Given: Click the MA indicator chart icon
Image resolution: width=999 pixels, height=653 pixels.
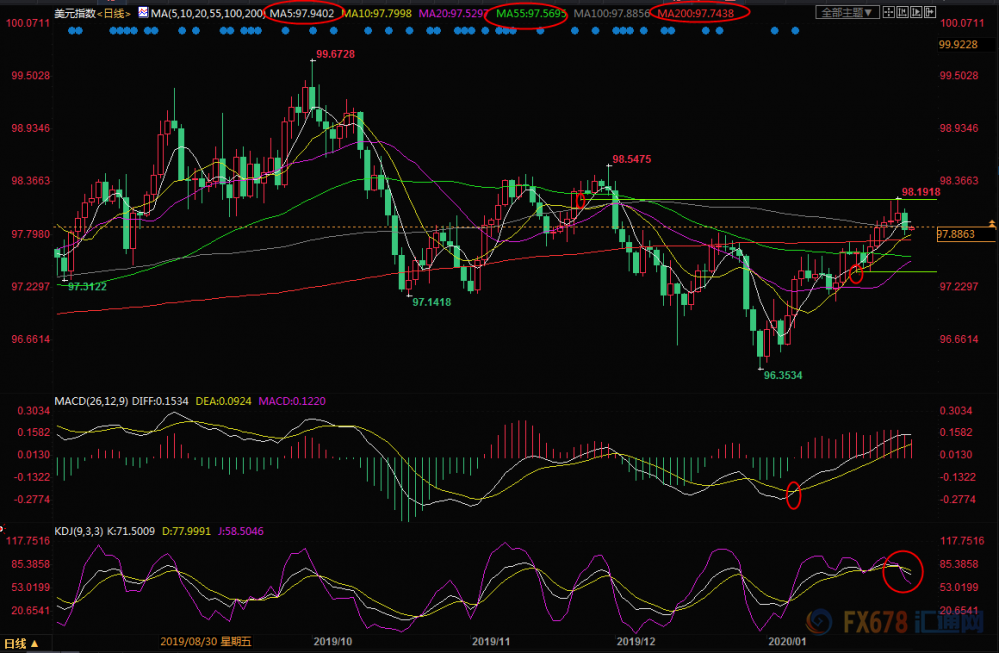Looking at the screenshot, I should pos(143,12).
